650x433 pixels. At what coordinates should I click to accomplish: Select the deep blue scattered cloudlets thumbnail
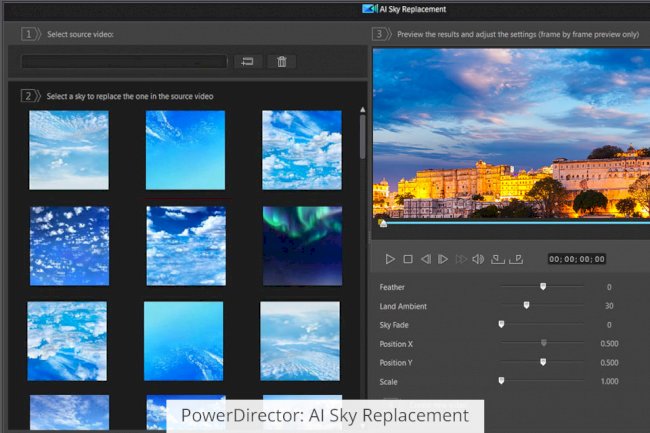point(70,246)
